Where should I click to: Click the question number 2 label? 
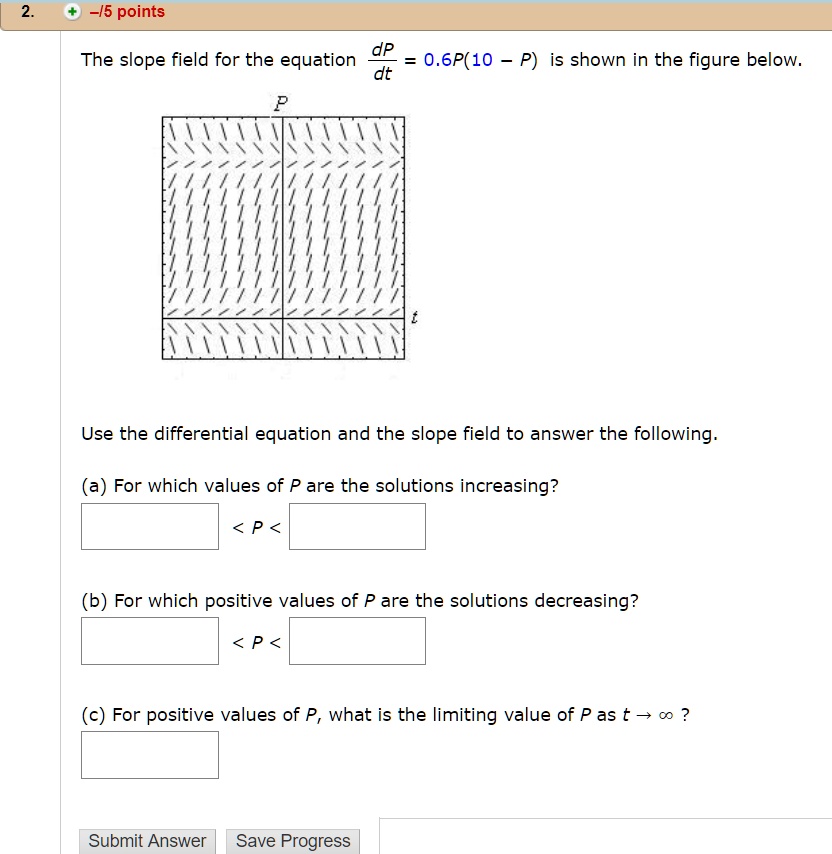pos(25,12)
